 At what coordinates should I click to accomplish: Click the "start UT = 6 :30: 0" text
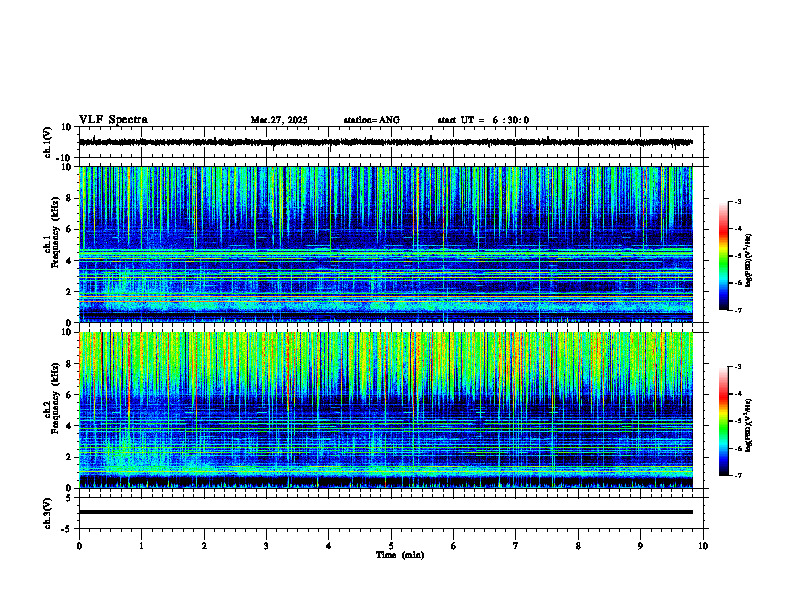(x=483, y=120)
